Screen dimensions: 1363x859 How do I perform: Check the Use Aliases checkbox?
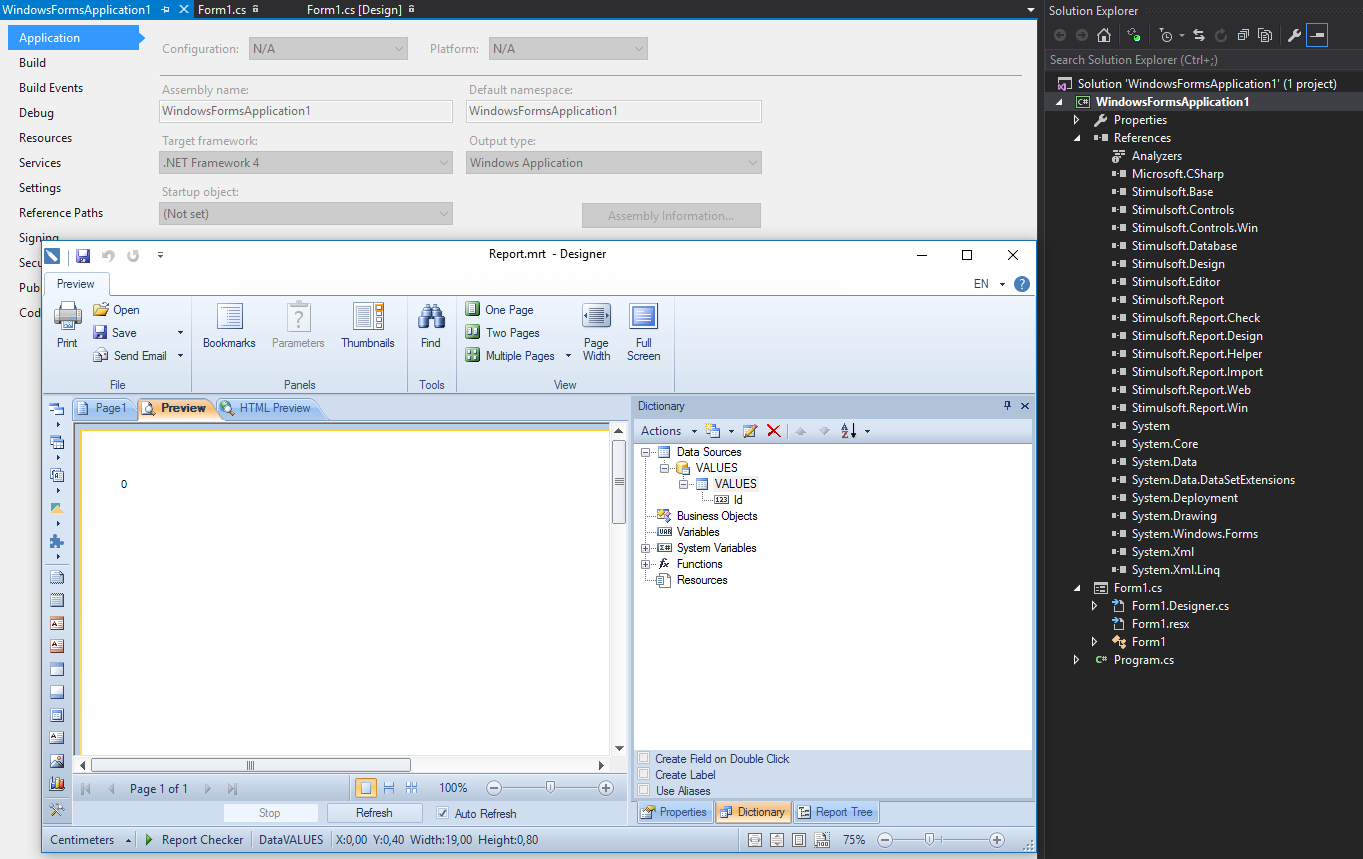pyautogui.click(x=644, y=791)
